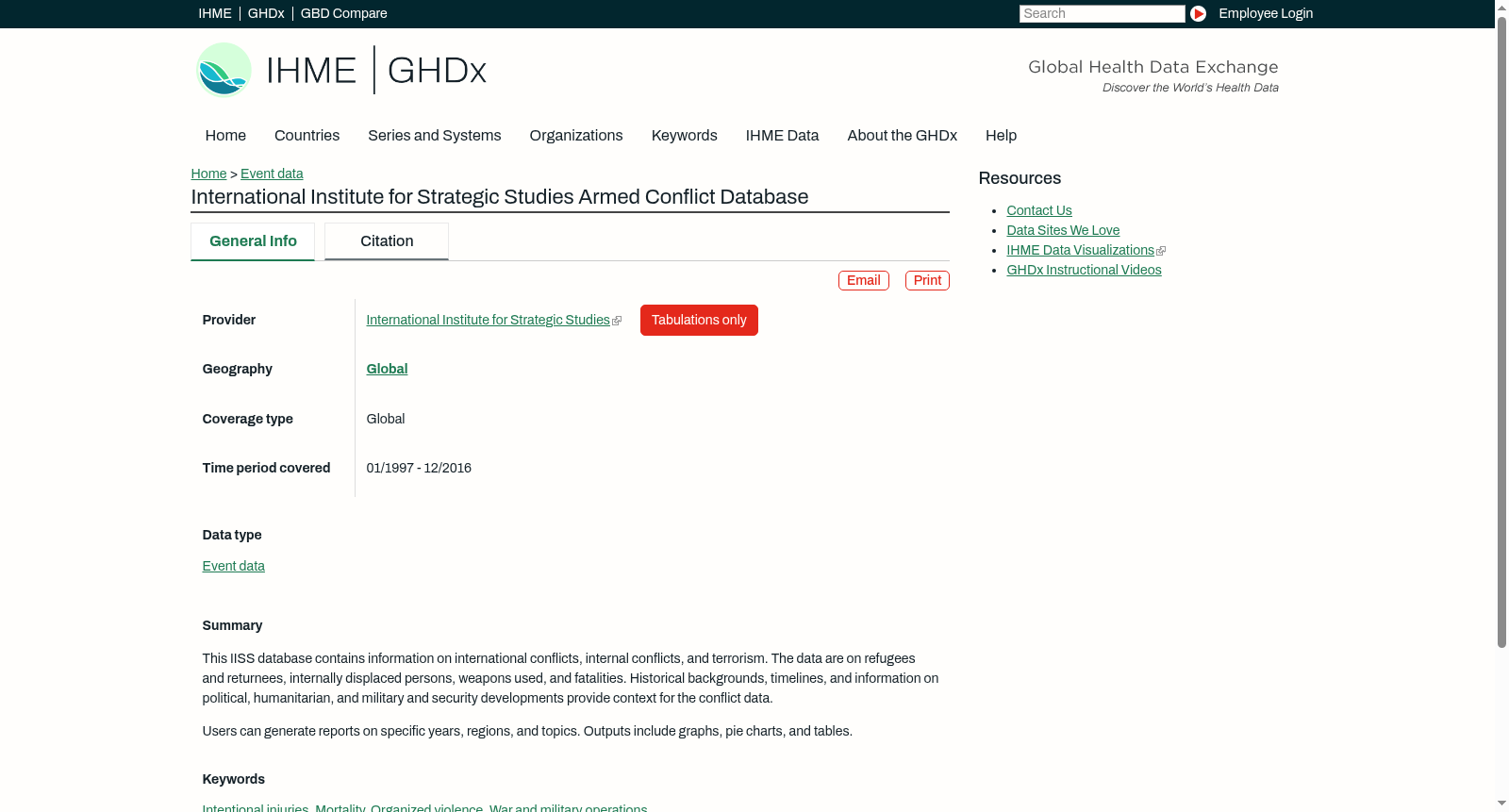The image size is (1509, 812).
Task: Click the scrollbar down arrow
Action: point(1501,804)
